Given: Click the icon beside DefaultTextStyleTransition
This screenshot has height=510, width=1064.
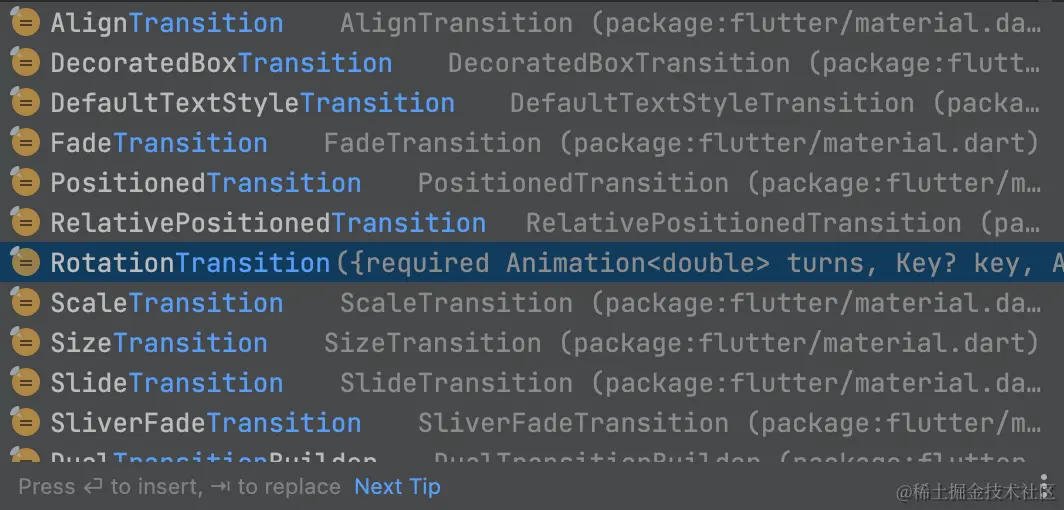Looking at the screenshot, I should point(24,103).
